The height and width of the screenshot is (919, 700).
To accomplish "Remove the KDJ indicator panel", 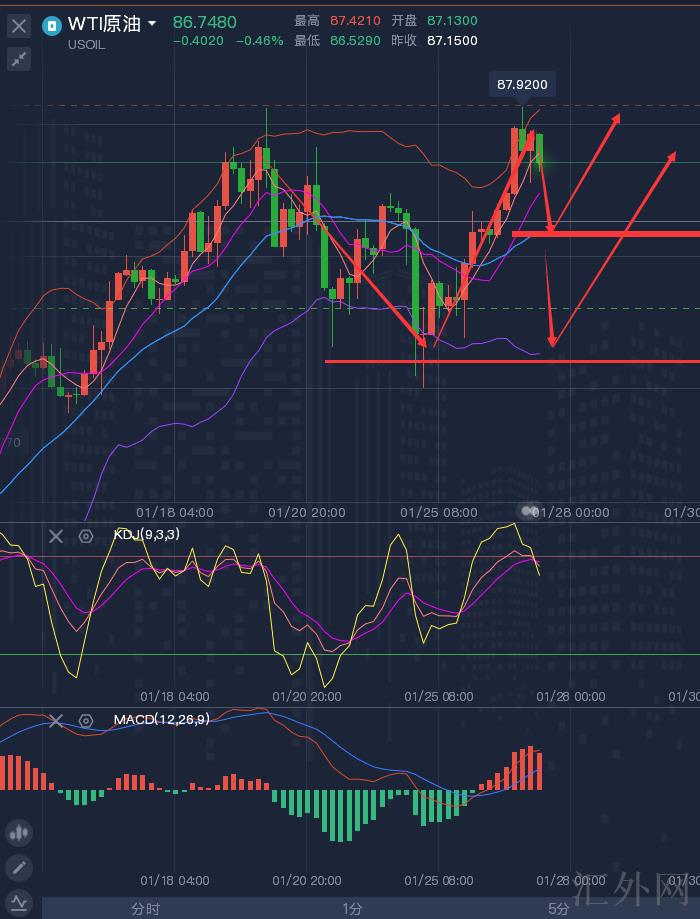I will point(56,536).
